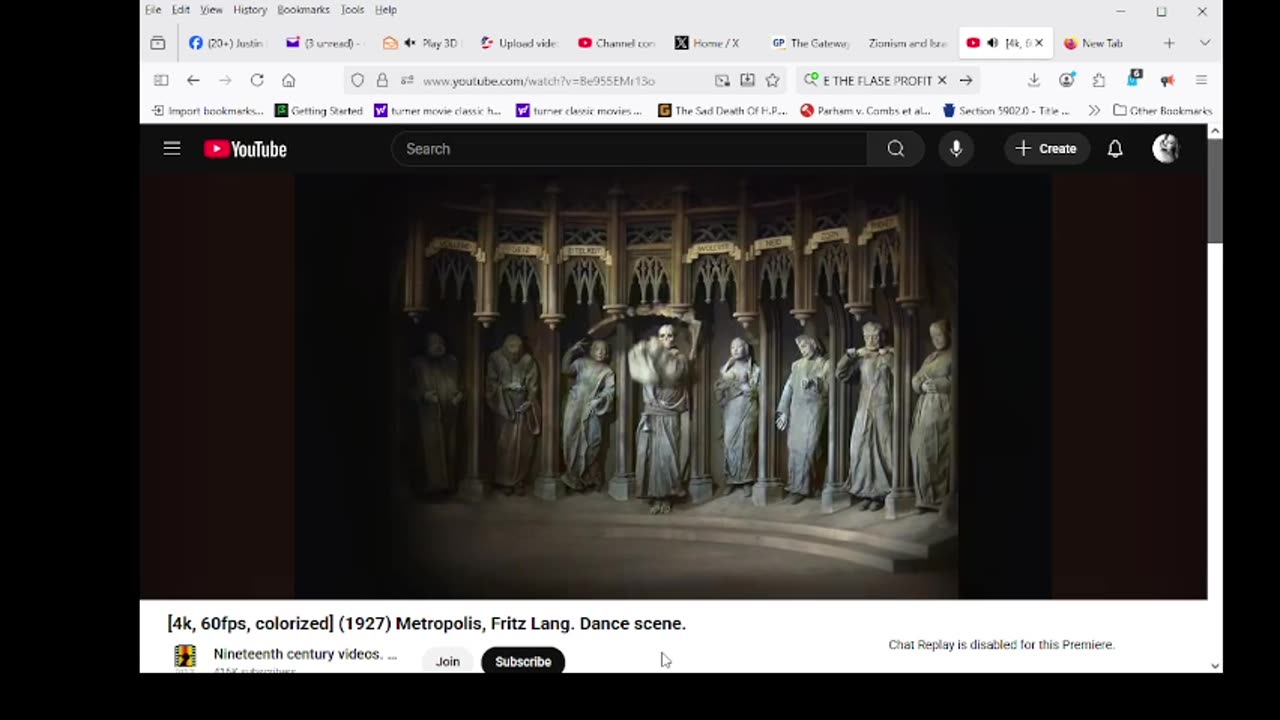Toggle the Firefox sidebar button
Screen dimensions: 1280x720
(x=161, y=80)
